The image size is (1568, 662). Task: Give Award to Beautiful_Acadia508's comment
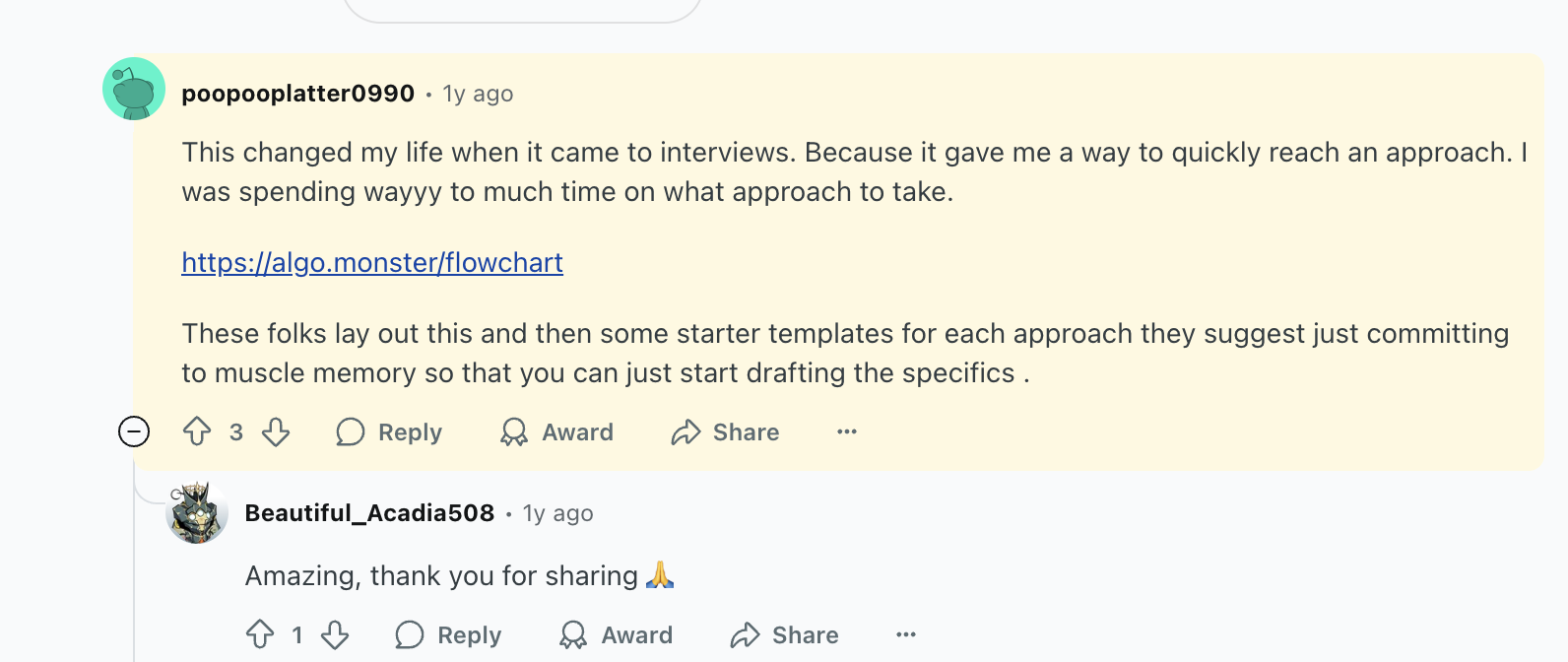pos(616,634)
